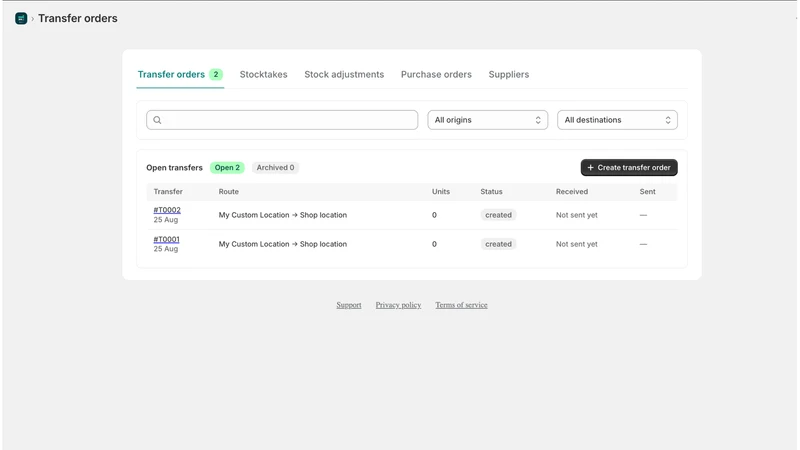
Task: Click the search magnifier icon
Action: (157, 120)
